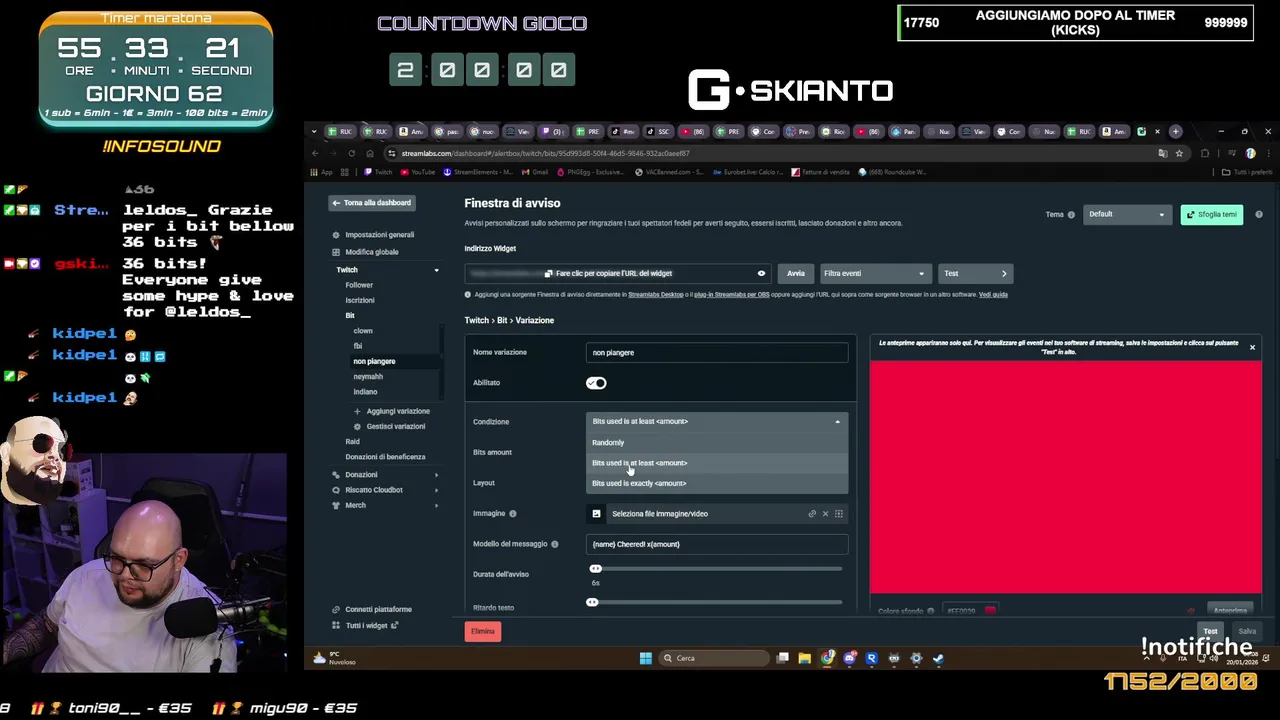Close the preview notice with X
The width and height of the screenshot is (1280, 720).
[x=1252, y=348]
